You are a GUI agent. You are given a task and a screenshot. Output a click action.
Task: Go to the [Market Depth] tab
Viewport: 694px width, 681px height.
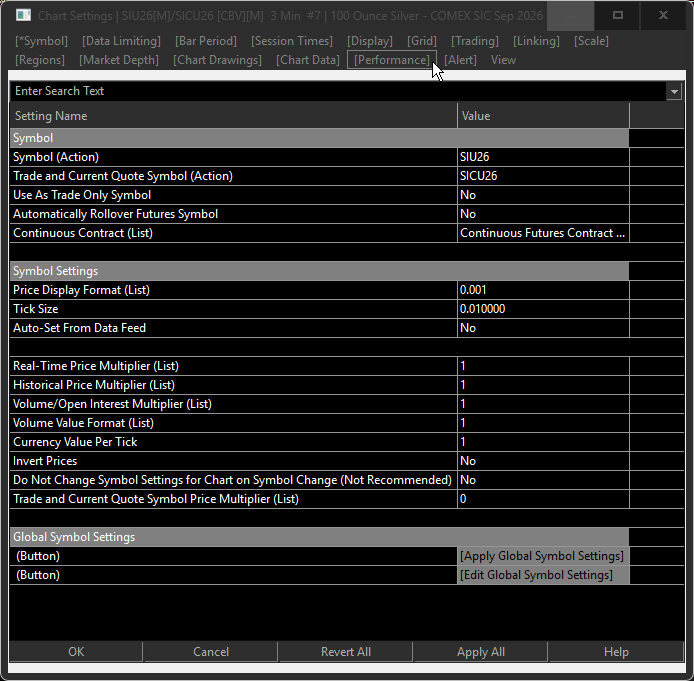click(119, 60)
